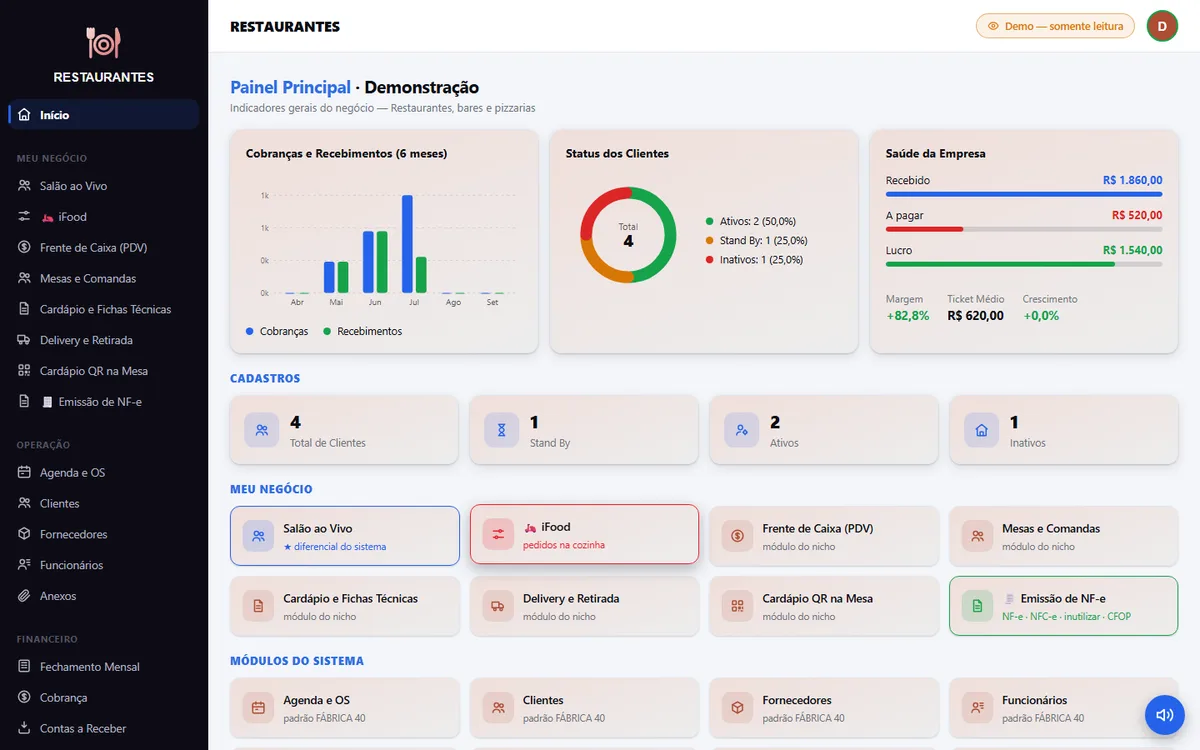1200x750 pixels.
Task: Click the green document icon on Emissão de NF-e card
Action: pyautogui.click(x=978, y=606)
